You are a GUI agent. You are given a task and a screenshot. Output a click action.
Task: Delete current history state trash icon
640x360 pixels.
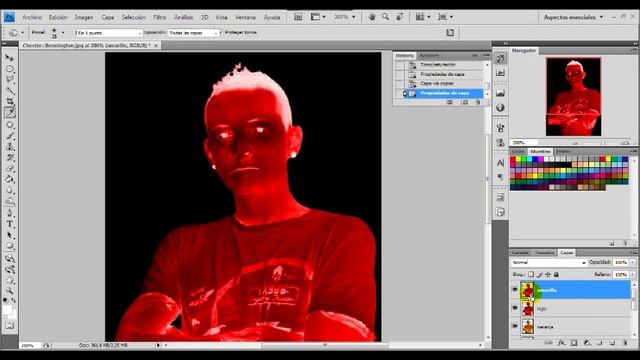point(478,102)
